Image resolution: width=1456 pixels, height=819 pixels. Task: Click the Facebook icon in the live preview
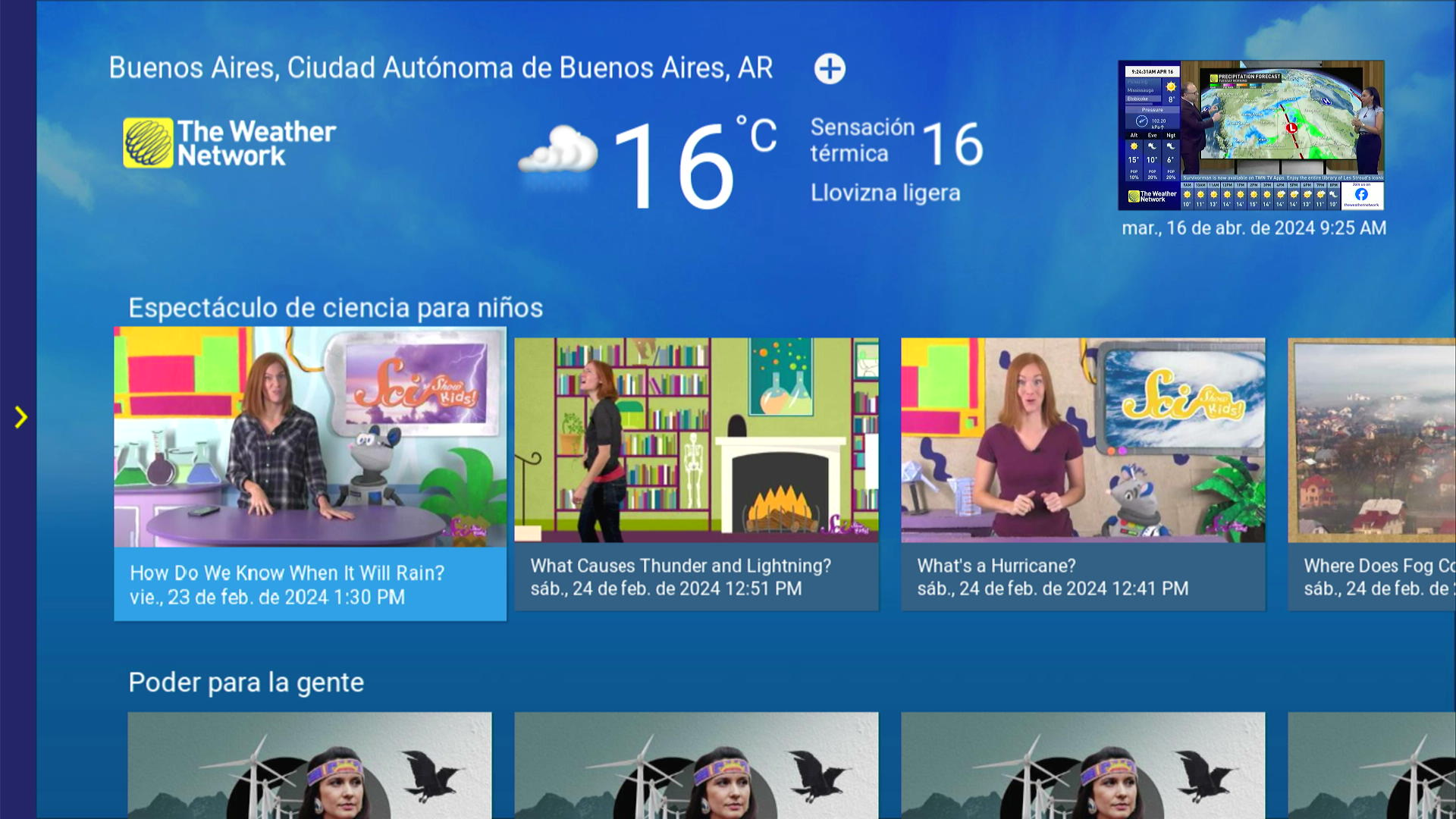click(1362, 196)
